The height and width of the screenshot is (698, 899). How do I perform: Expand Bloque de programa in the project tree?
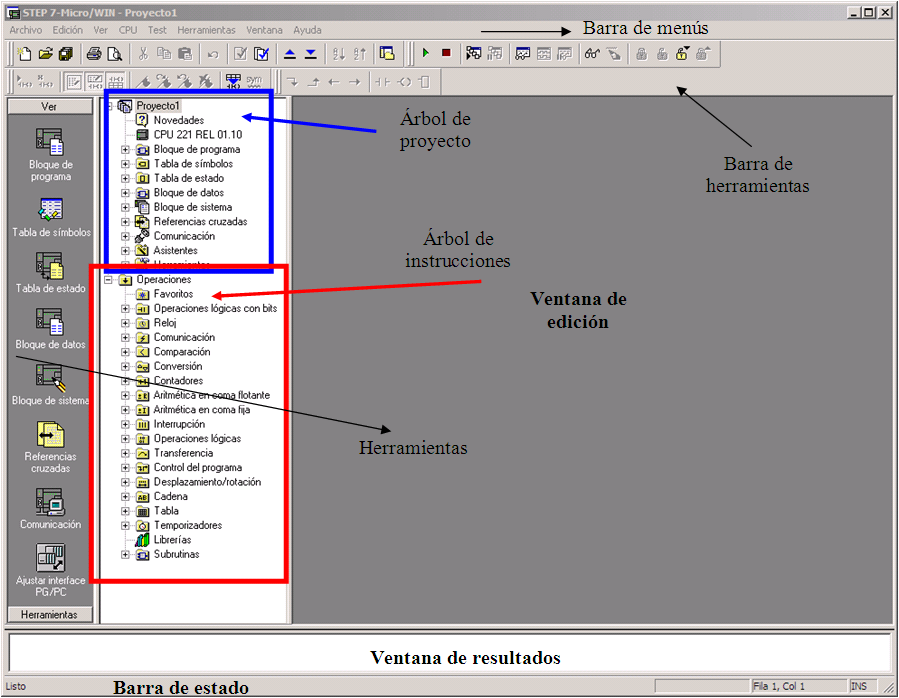pos(124,148)
